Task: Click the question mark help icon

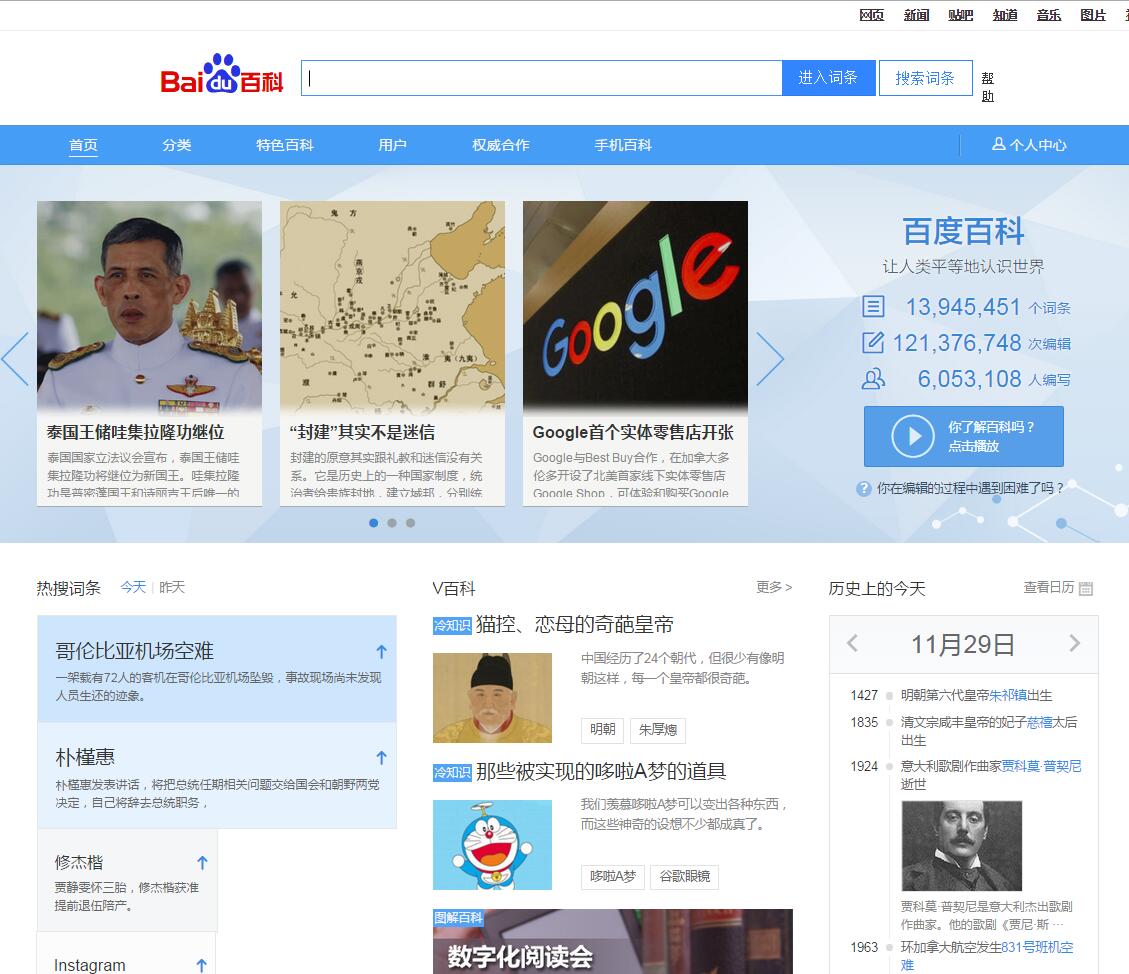Action: pyautogui.click(x=863, y=489)
